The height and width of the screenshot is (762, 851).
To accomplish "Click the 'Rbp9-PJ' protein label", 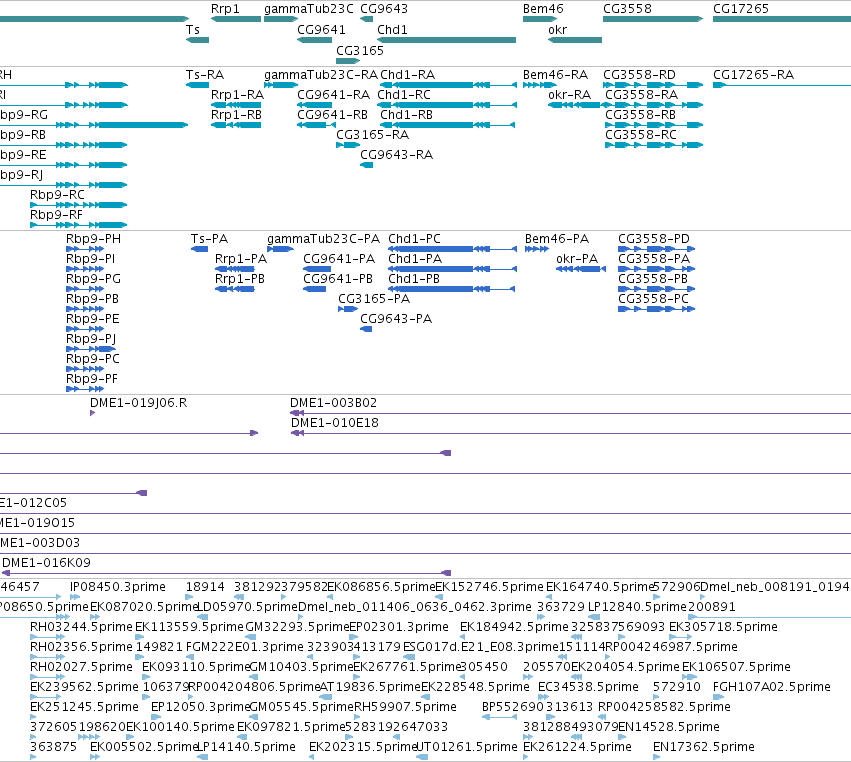I will (91, 339).
